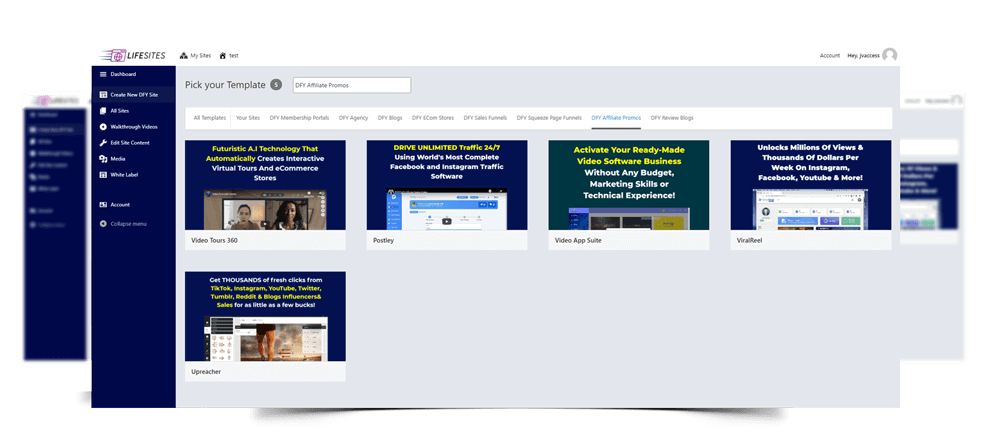Click the Account card icon in sidebar

103,204
